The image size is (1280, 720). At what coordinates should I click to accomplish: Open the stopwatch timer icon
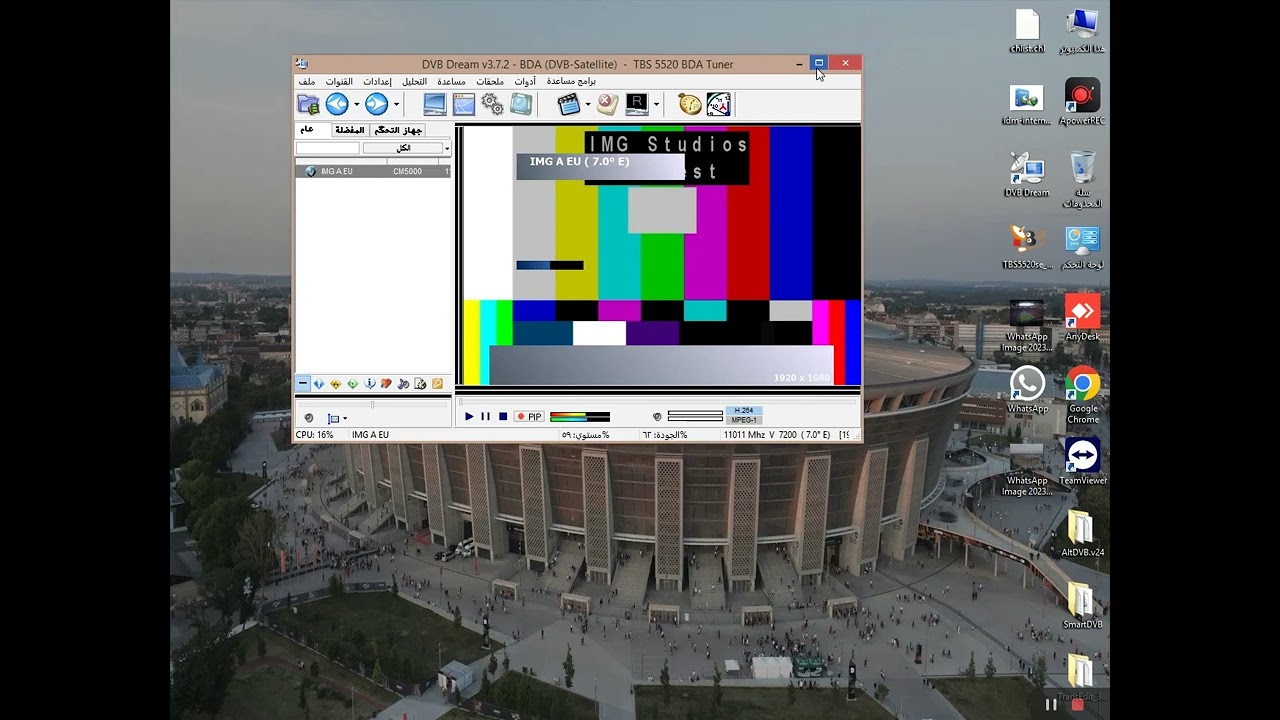tap(689, 104)
